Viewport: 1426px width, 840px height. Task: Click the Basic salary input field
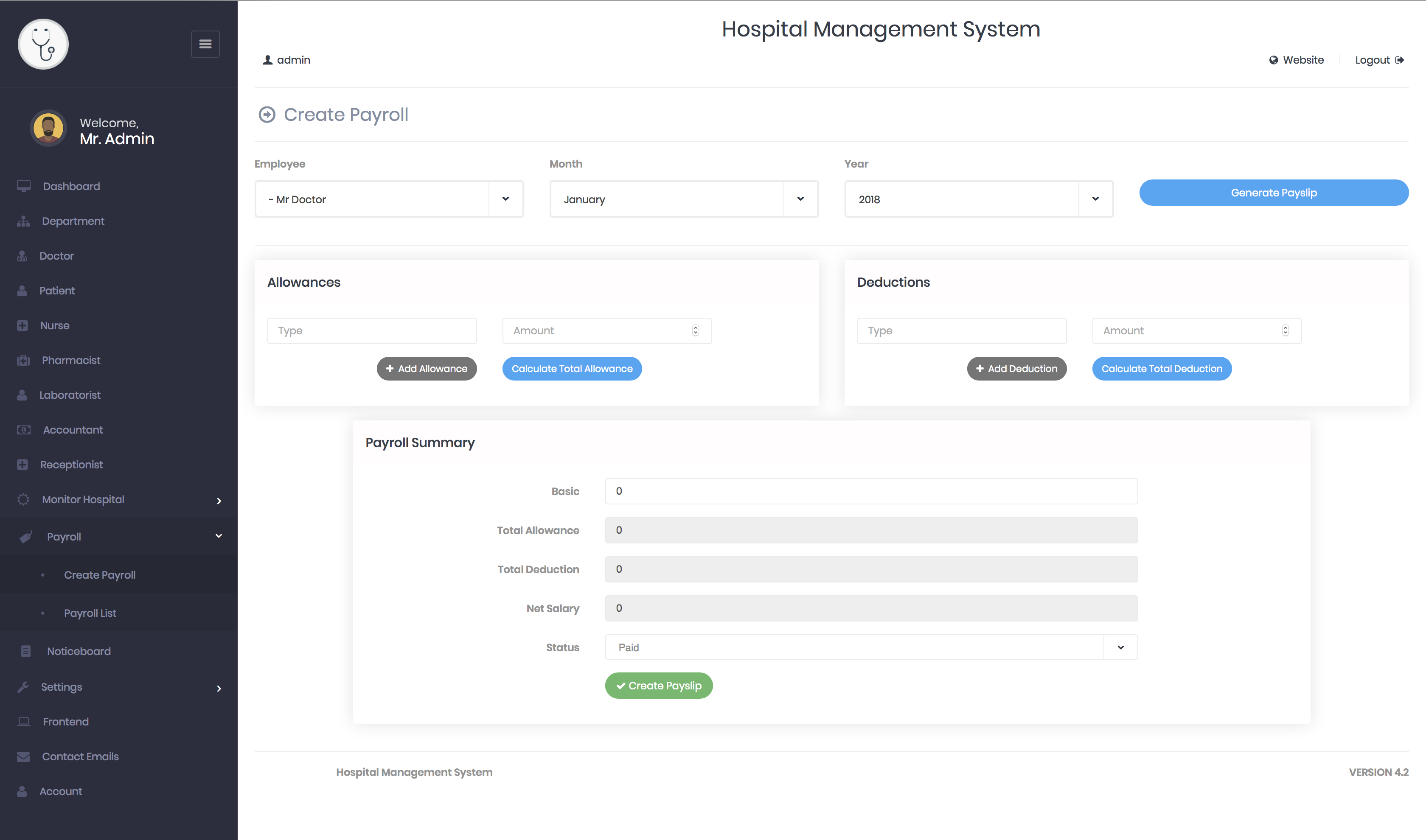coord(871,491)
